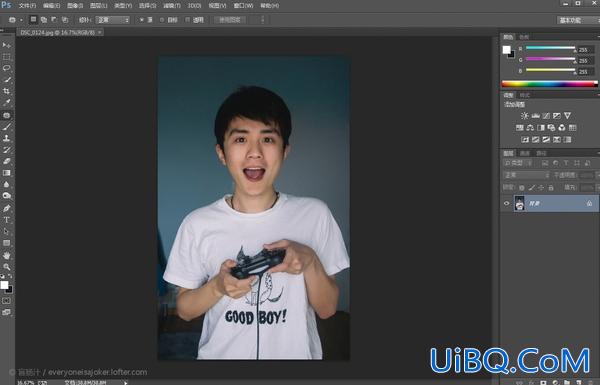This screenshot has width=600, height=385.
Task: Select the Hand tool
Action: tap(7, 255)
